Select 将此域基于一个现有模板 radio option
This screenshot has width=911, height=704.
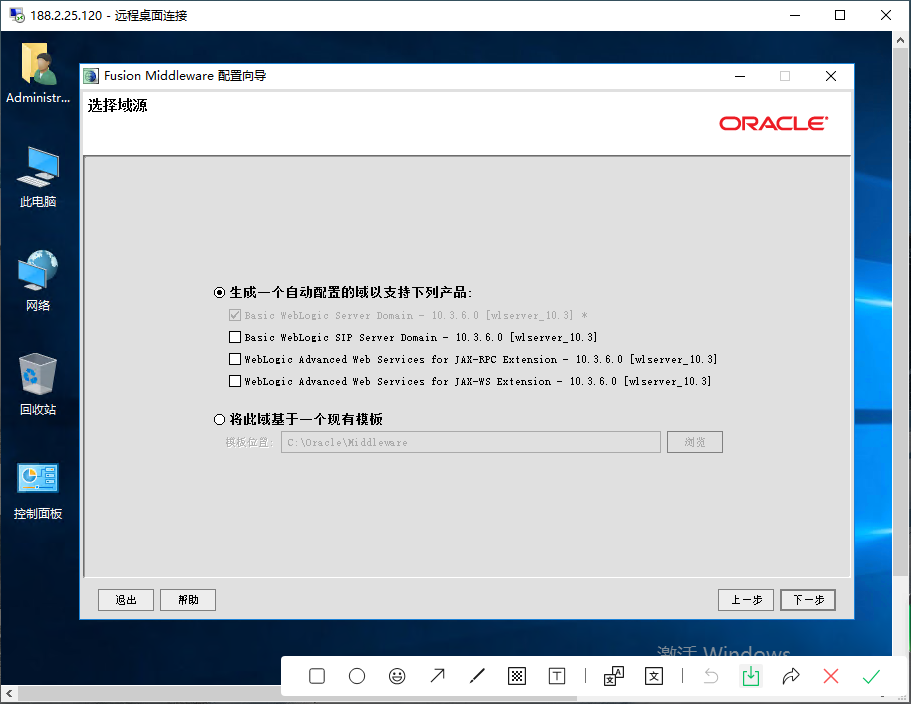(219, 419)
